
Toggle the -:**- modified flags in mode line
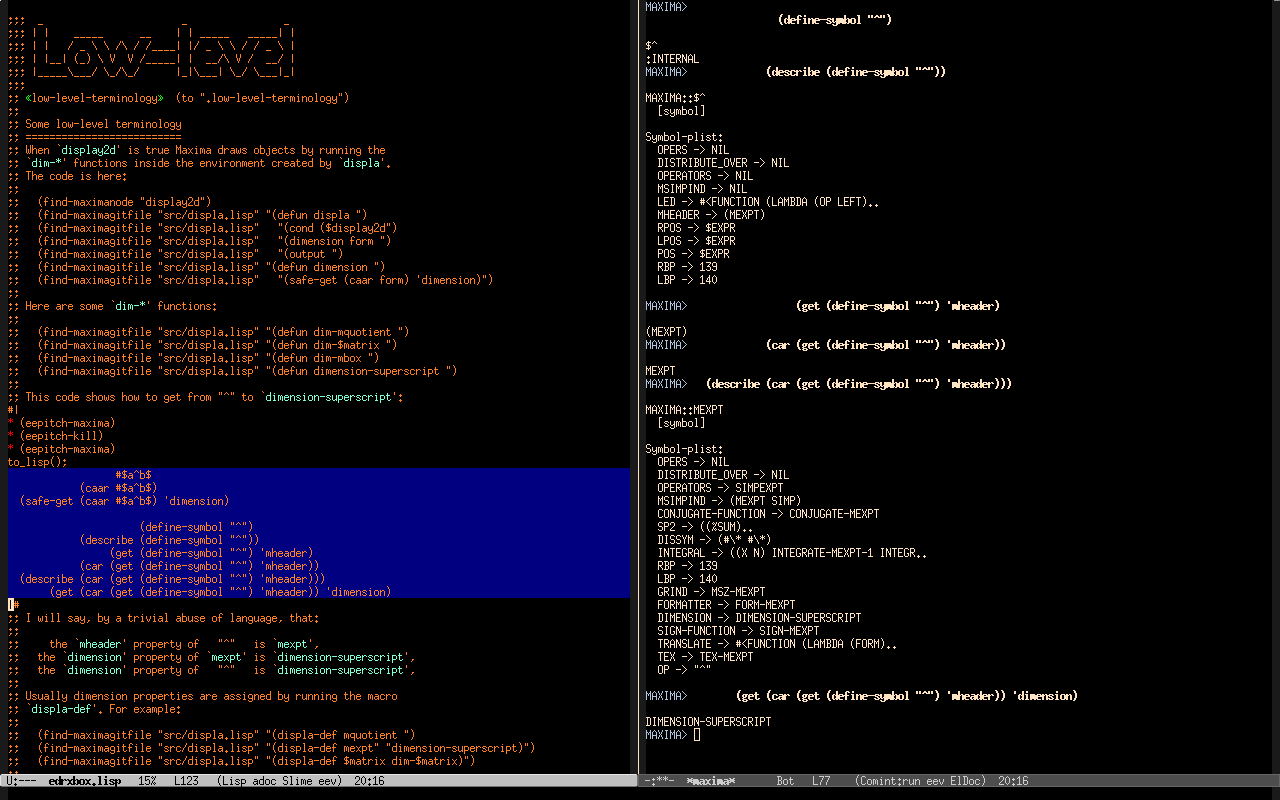[x=660, y=781]
